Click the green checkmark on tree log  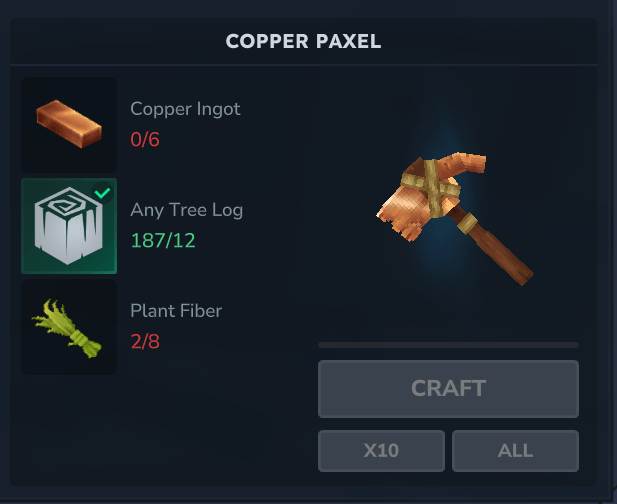(x=103, y=193)
